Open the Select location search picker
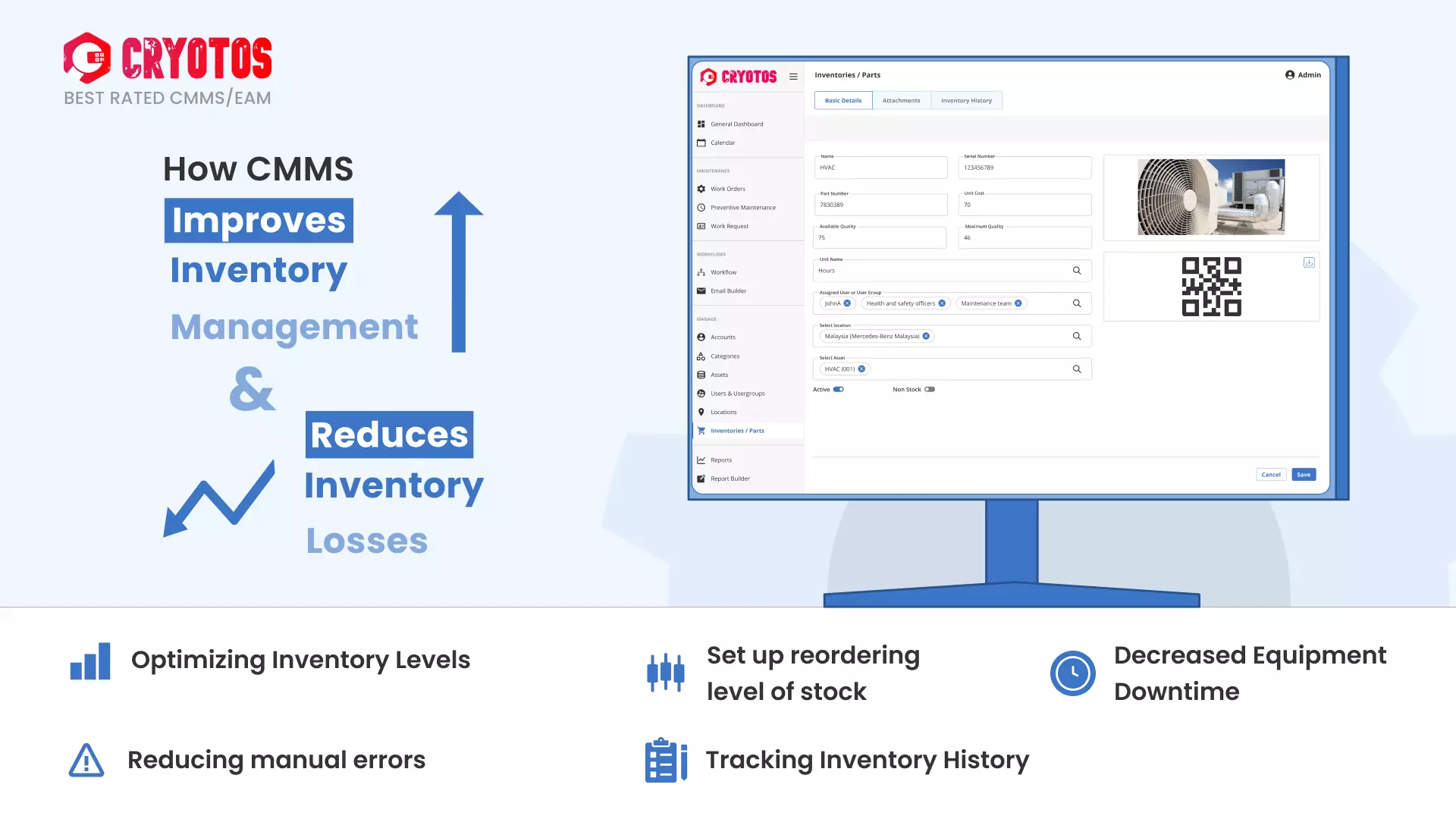 pos(1076,336)
